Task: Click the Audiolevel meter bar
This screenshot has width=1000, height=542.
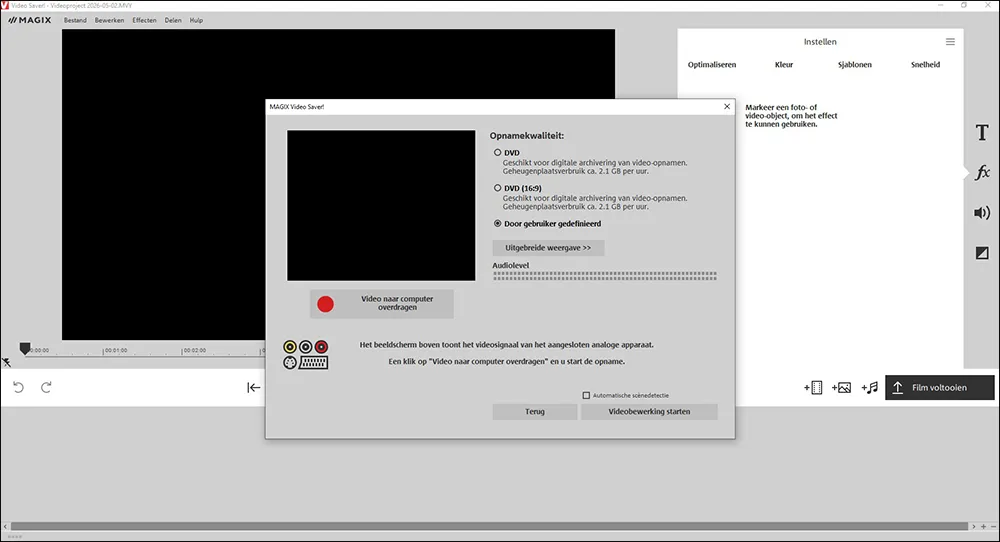Action: [x=605, y=275]
